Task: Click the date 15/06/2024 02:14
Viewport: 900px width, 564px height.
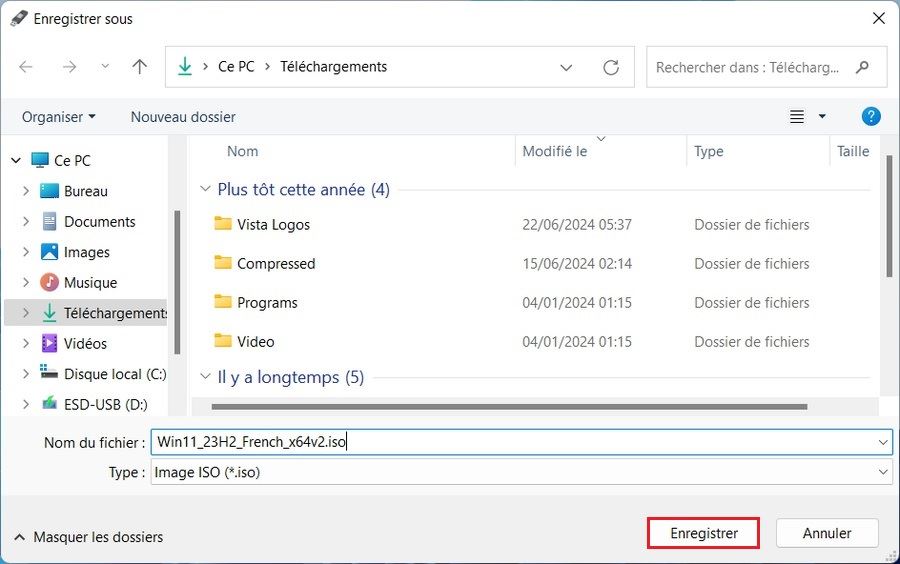Action: click(x=577, y=263)
